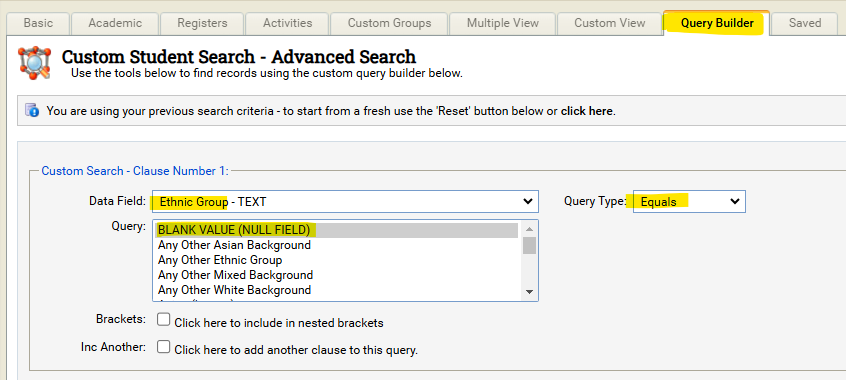Tick the nested brackets checkbox
The height and width of the screenshot is (380, 846).
163,320
